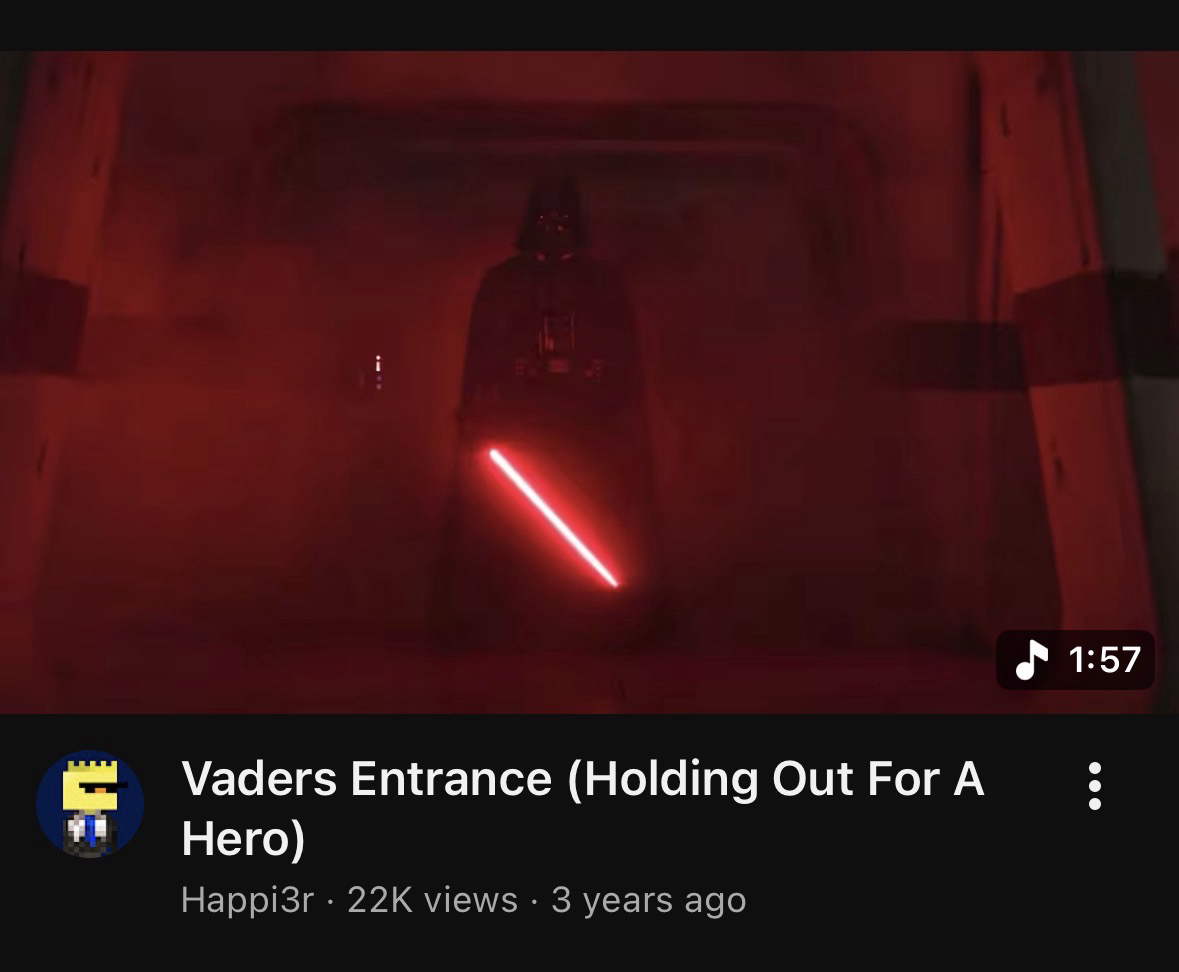1179x972 pixels.
Task: Click the Holding Out For A text in title
Action: (776, 778)
